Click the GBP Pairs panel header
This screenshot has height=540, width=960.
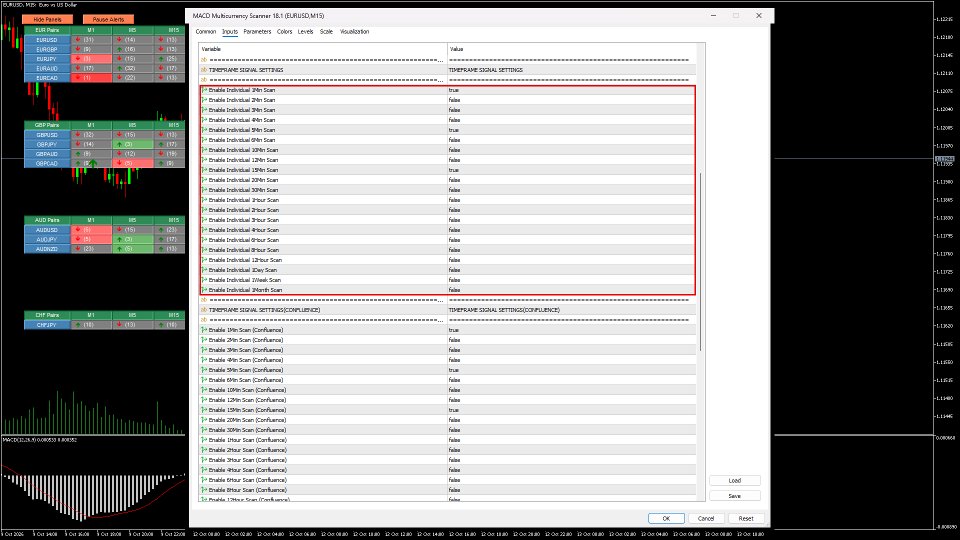[x=47, y=125]
